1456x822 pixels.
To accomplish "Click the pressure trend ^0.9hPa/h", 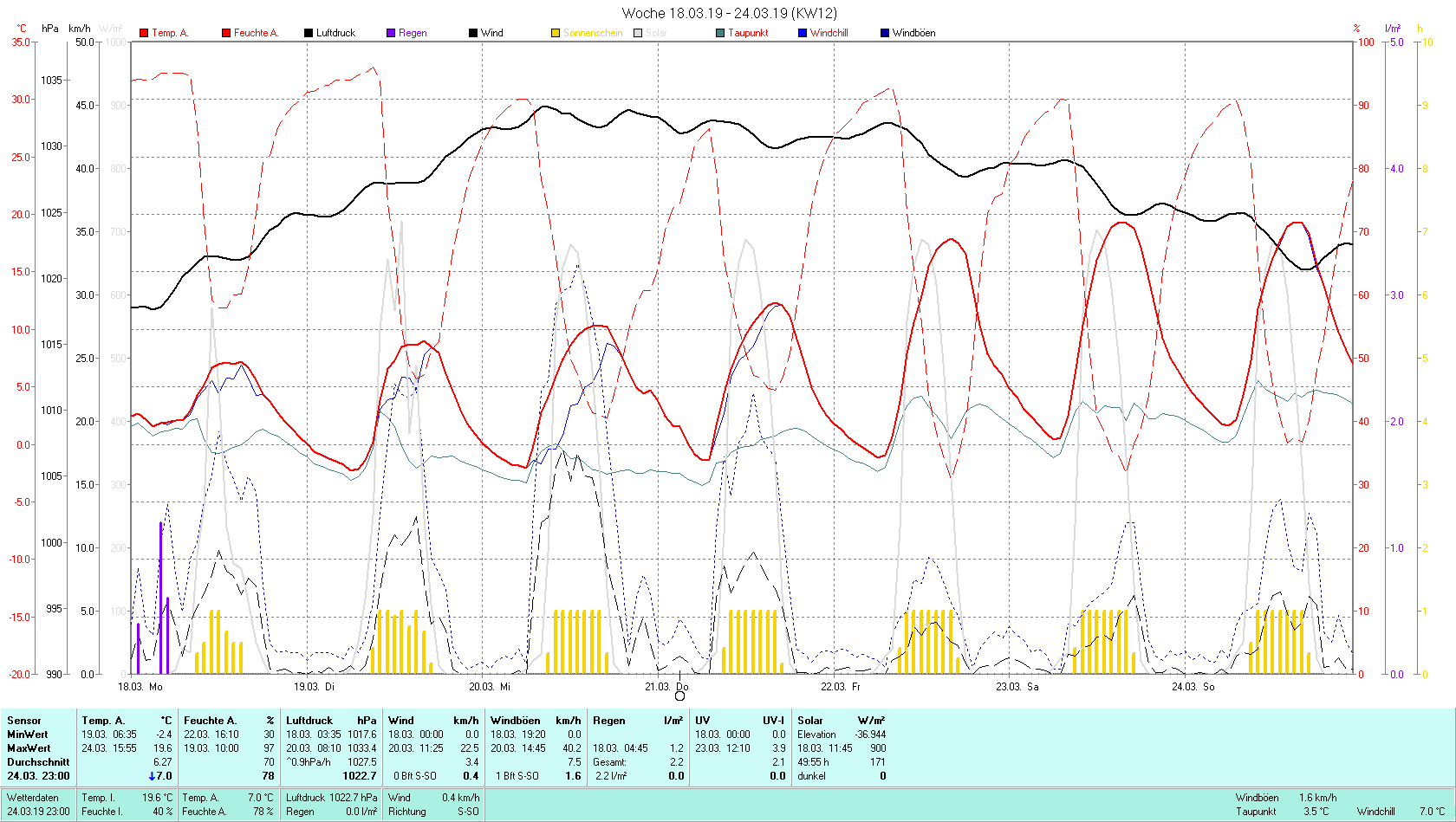I will 309,762.
